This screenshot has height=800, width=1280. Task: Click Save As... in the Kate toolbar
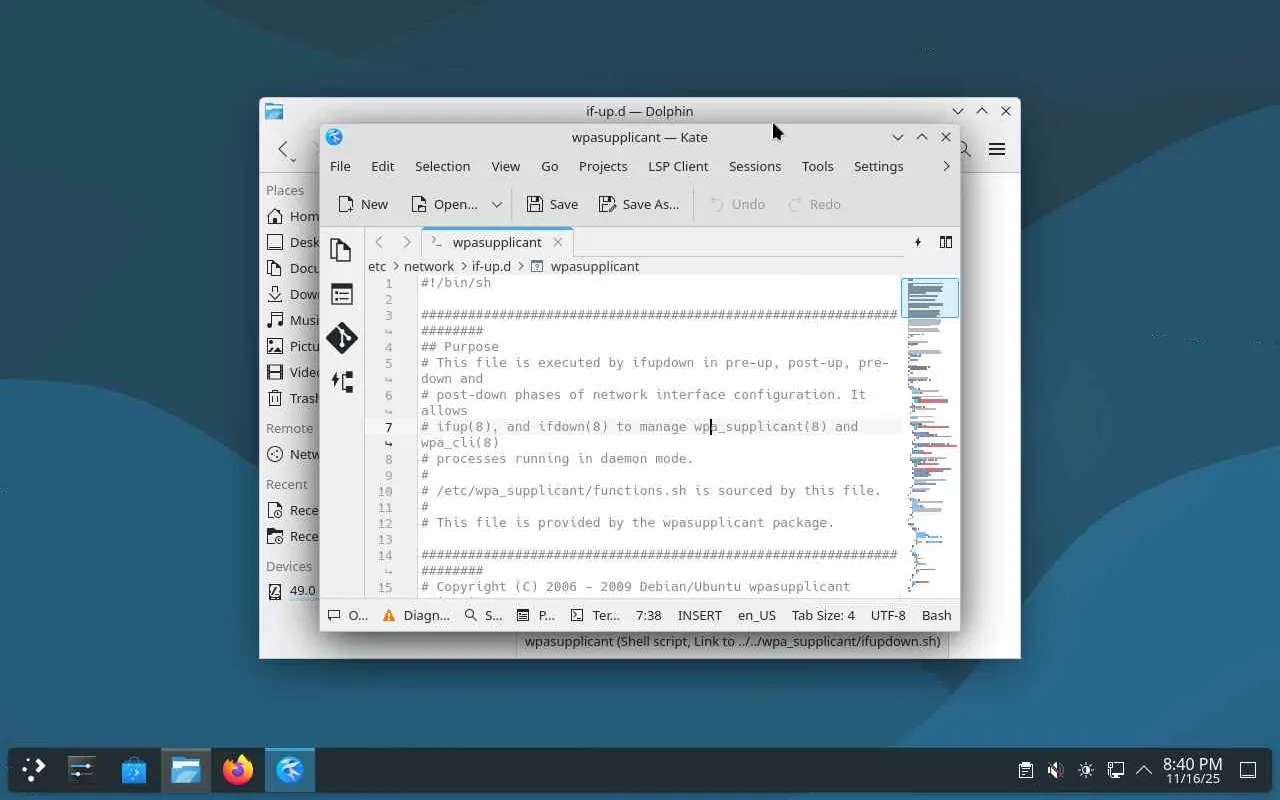639,204
